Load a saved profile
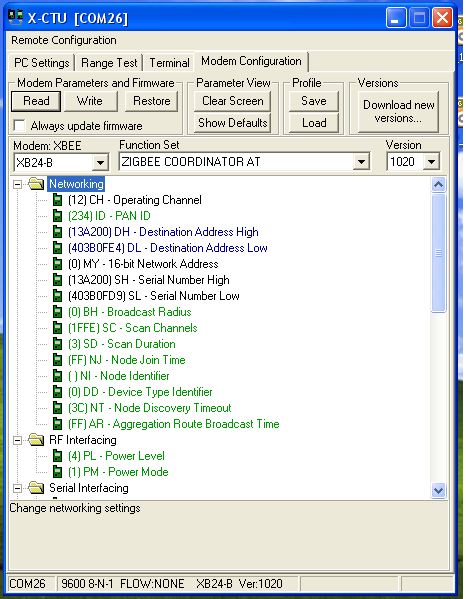 click(314, 123)
